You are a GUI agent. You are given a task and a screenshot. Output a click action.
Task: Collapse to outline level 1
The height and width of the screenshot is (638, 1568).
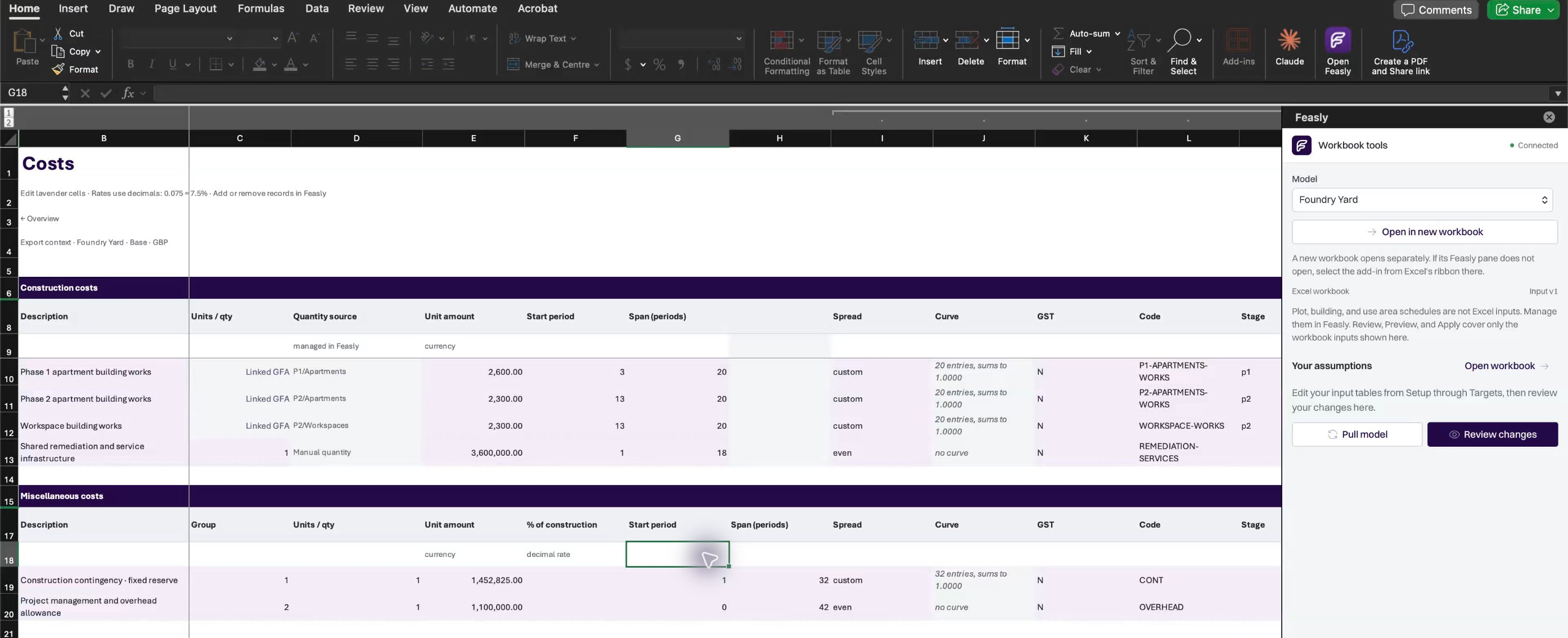coord(8,113)
